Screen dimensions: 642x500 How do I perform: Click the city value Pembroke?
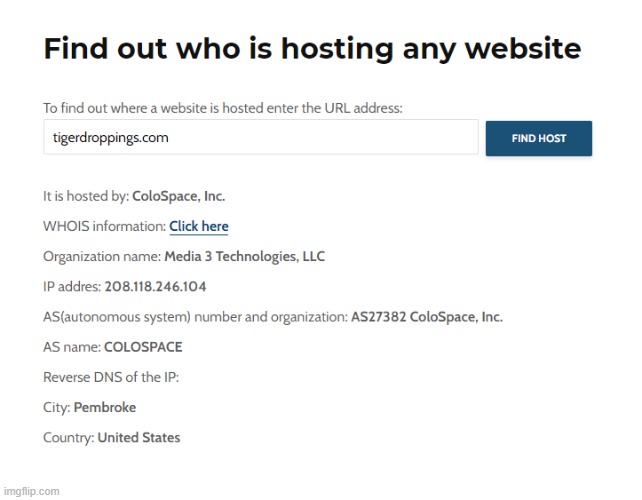(x=105, y=407)
